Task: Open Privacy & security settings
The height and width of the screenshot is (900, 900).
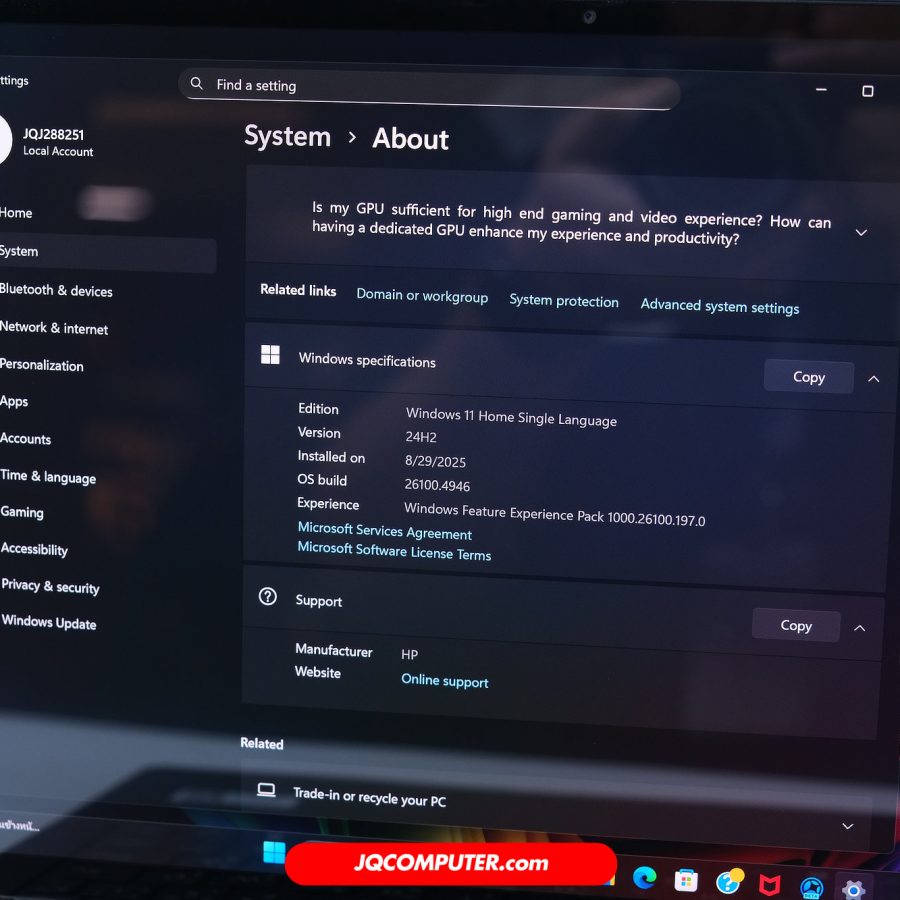Action: [x=50, y=586]
